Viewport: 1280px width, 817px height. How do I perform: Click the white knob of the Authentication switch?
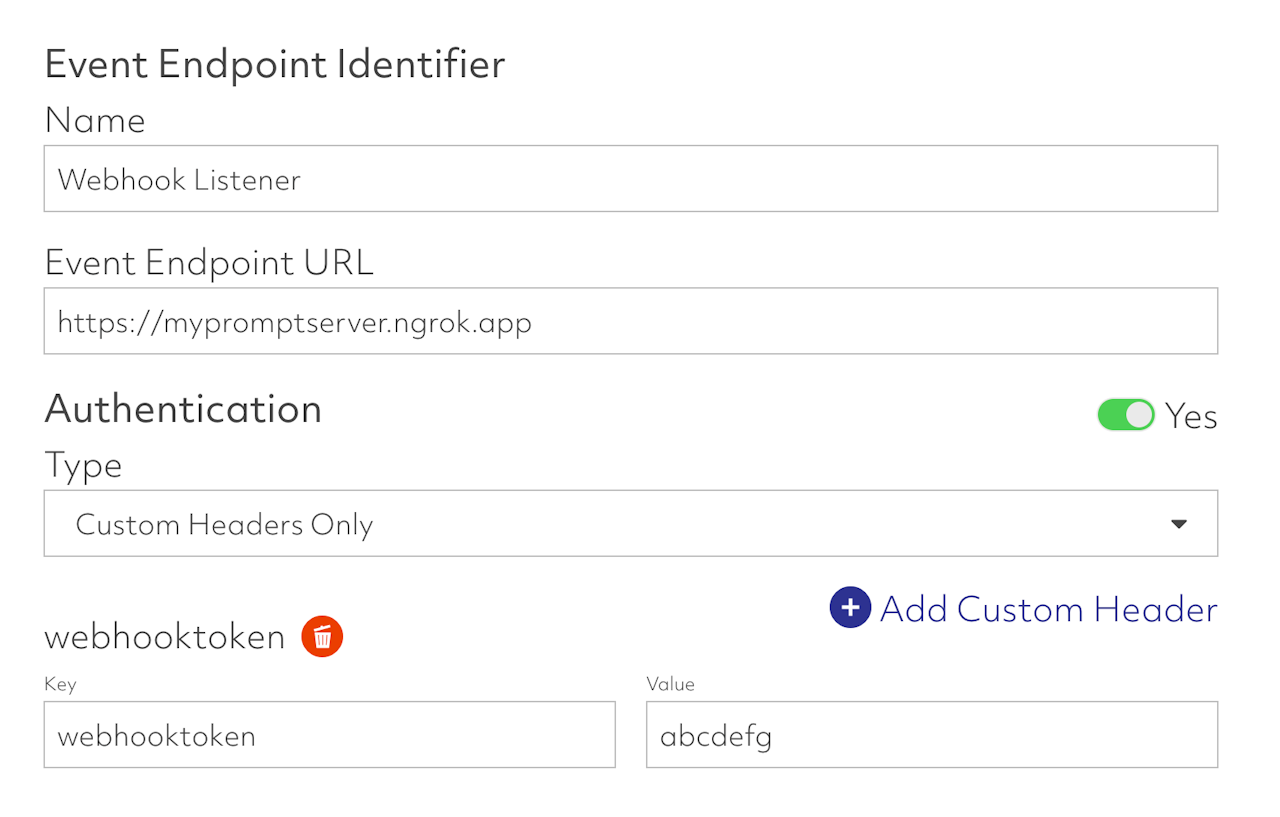click(x=1139, y=415)
